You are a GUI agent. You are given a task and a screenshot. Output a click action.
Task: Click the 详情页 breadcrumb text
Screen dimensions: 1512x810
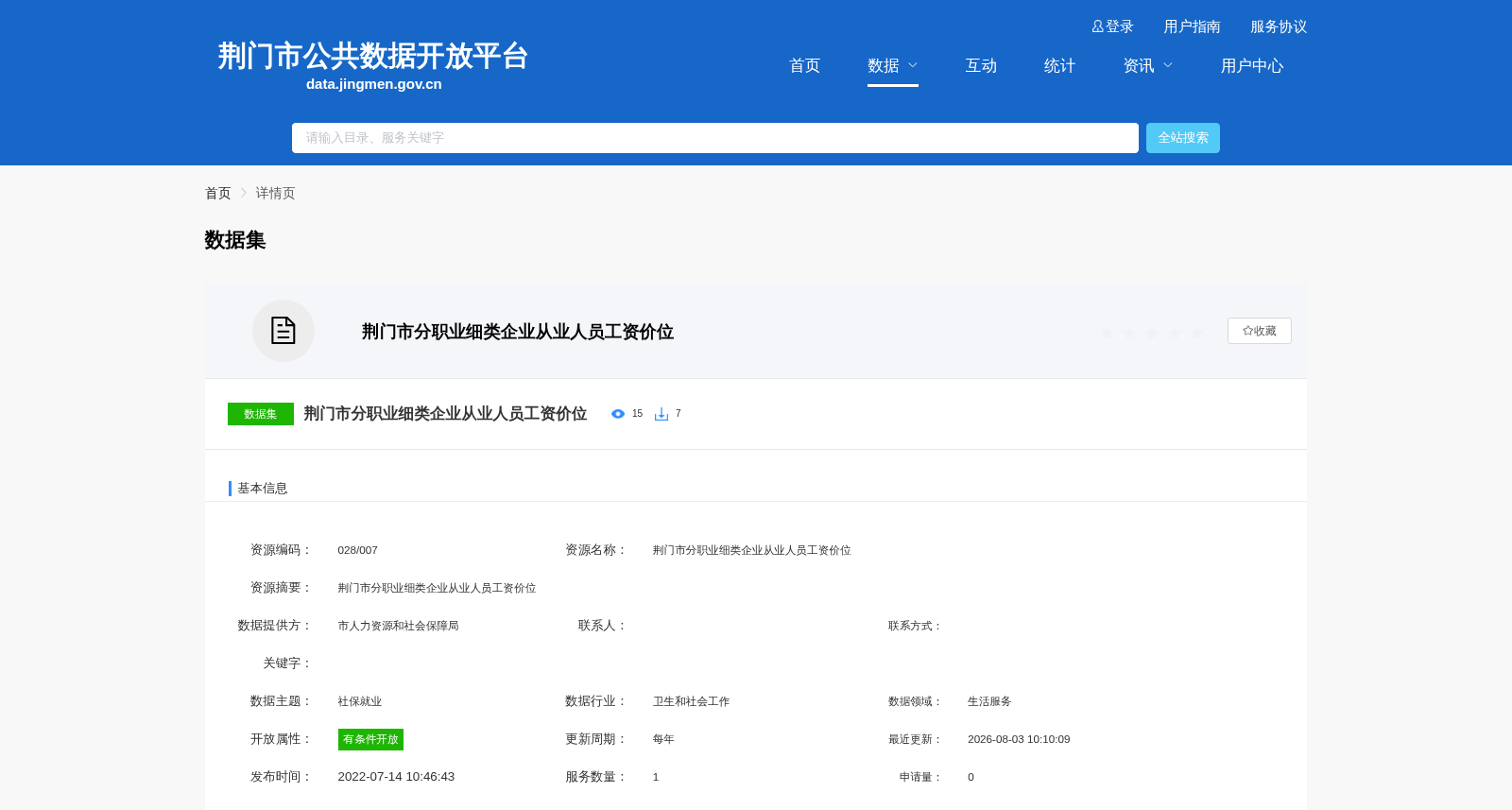[x=275, y=193]
